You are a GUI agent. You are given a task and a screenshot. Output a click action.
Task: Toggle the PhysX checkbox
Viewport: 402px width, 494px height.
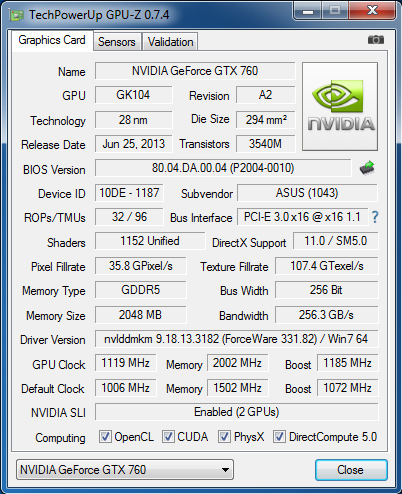pyautogui.click(x=224, y=437)
